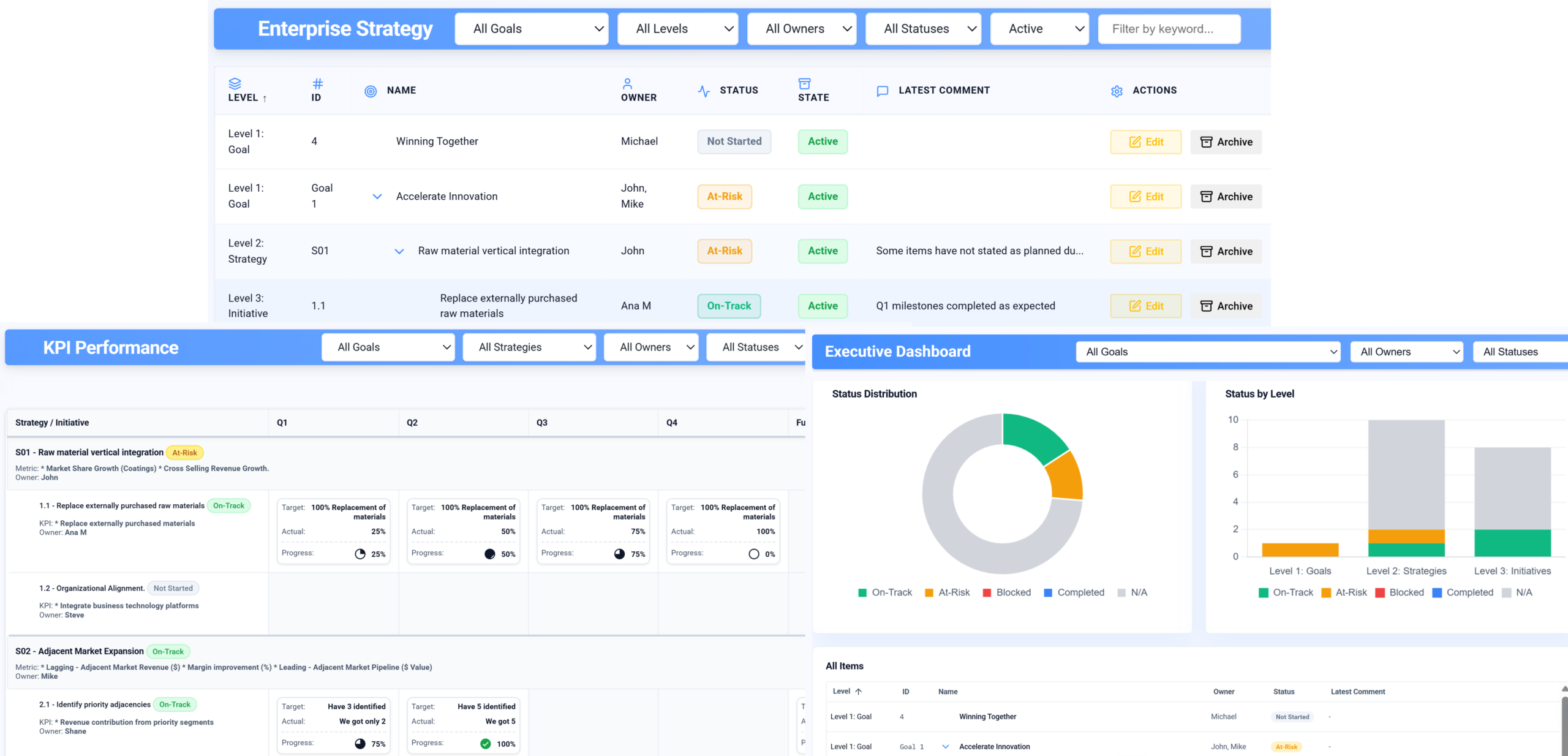Viewport: 1568px width, 756px height.
Task: Toggle On-Track legend in Status Distribution chart
Action: coord(885,592)
